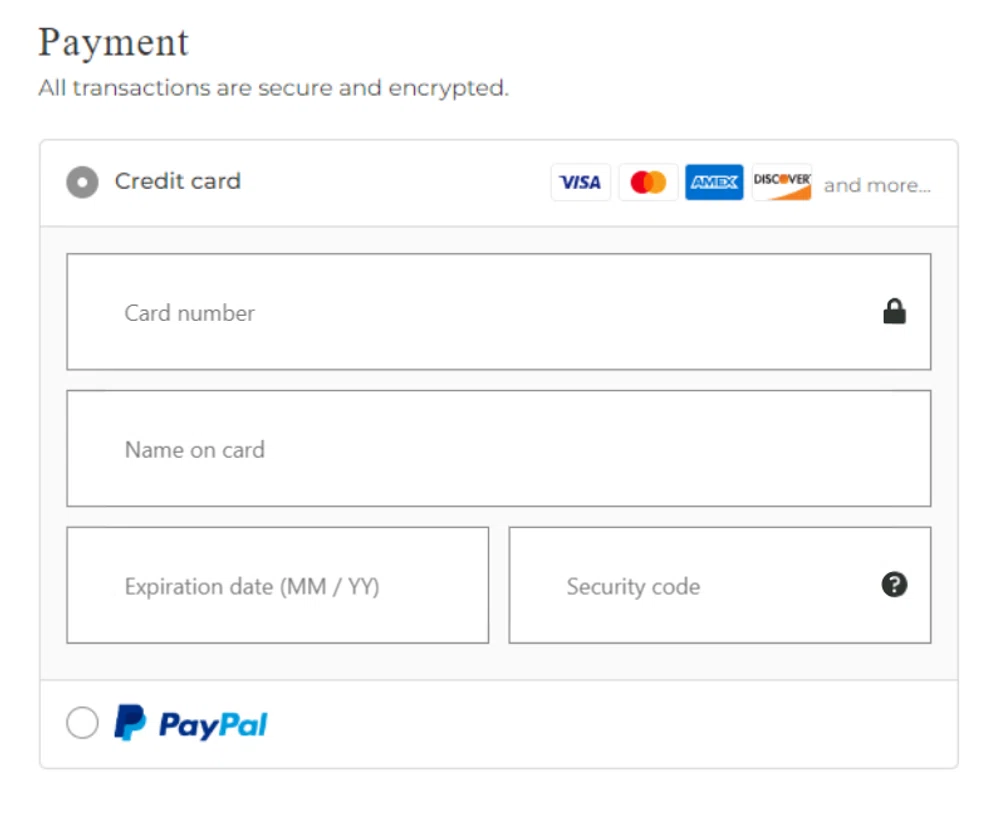Click the padlock icon in Card number
1000x815 pixels.
[894, 312]
